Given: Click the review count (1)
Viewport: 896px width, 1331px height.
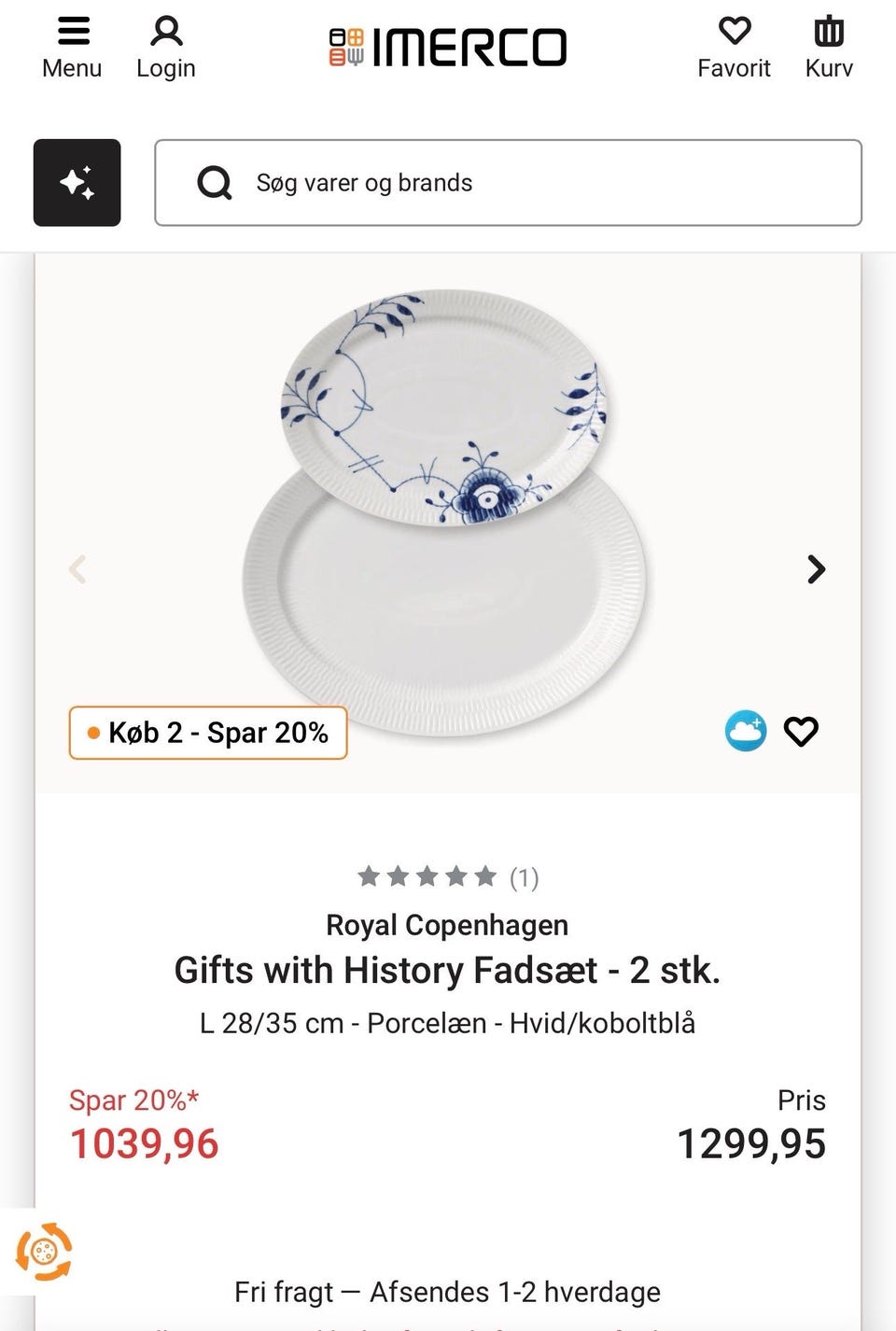Looking at the screenshot, I should pyautogui.click(x=525, y=877).
